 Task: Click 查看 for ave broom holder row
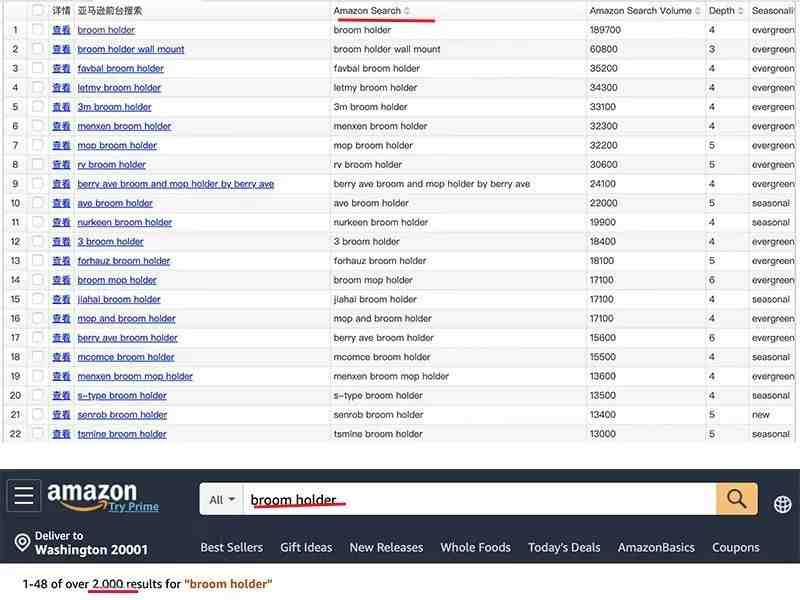[x=61, y=203]
